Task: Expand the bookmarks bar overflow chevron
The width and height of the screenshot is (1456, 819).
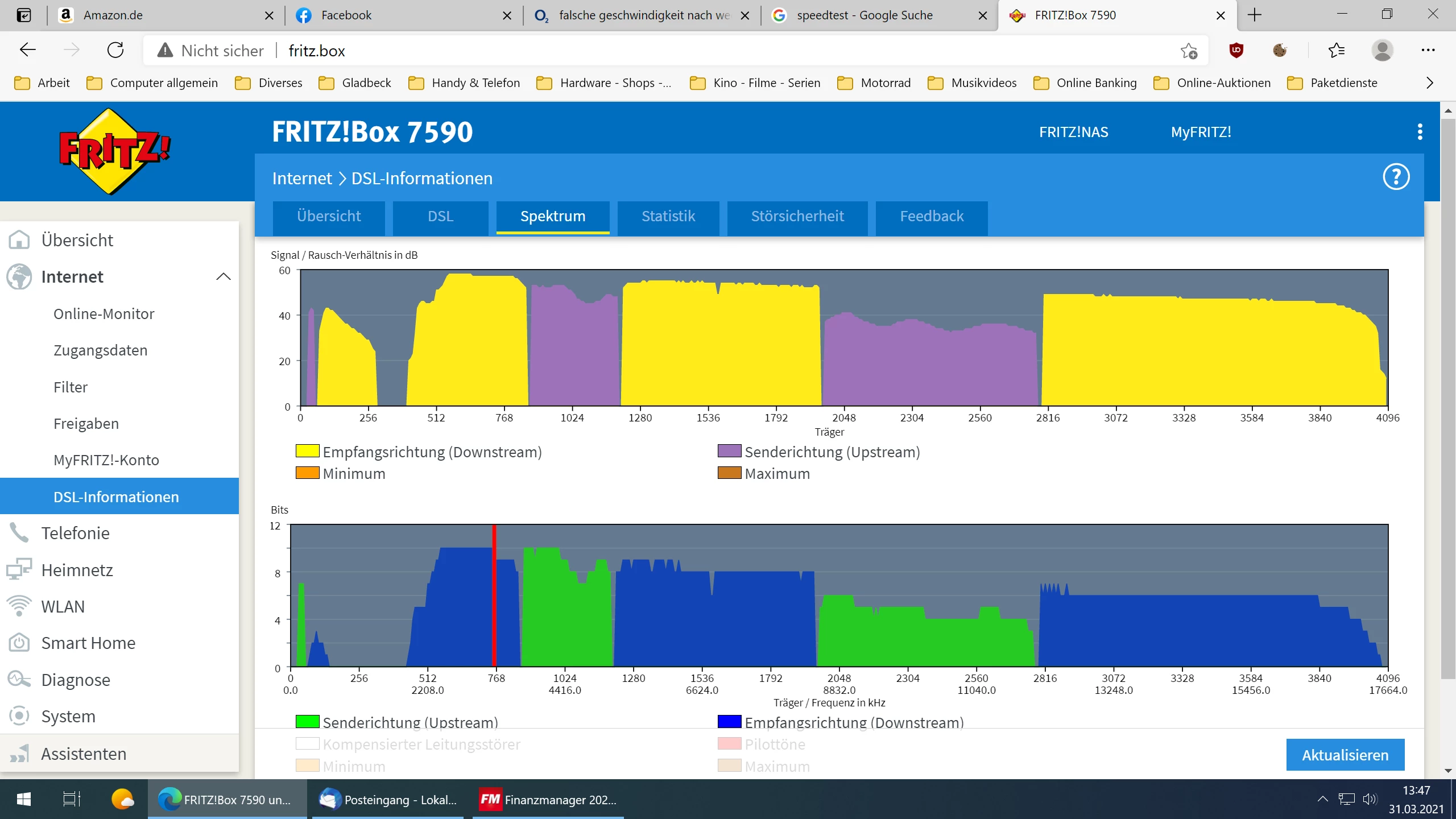Action: pos(1429,83)
